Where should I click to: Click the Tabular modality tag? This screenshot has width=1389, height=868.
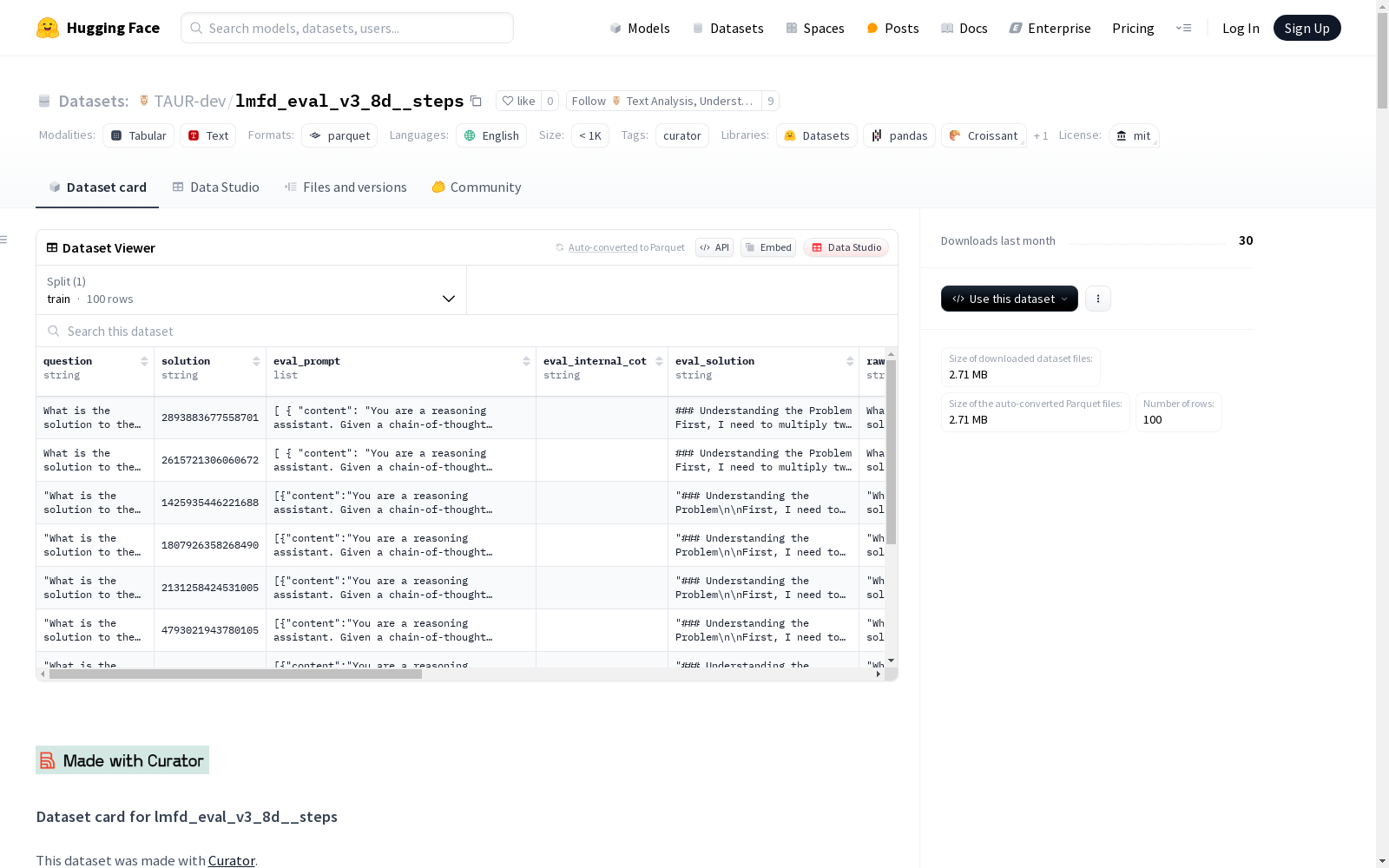tap(139, 135)
